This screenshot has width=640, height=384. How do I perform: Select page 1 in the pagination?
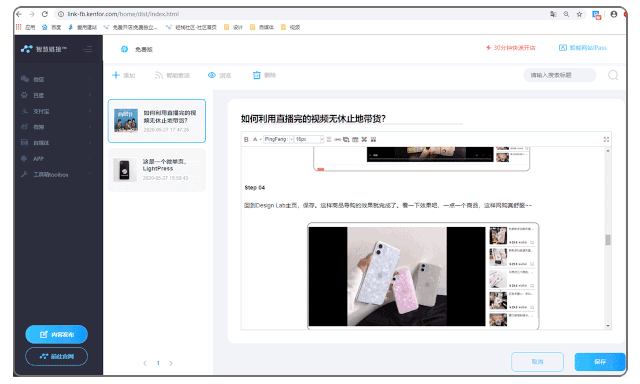coord(158,363)
